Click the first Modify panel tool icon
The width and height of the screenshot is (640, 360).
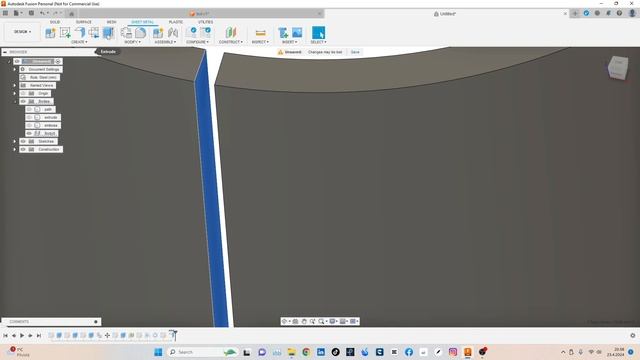(126, 33)
